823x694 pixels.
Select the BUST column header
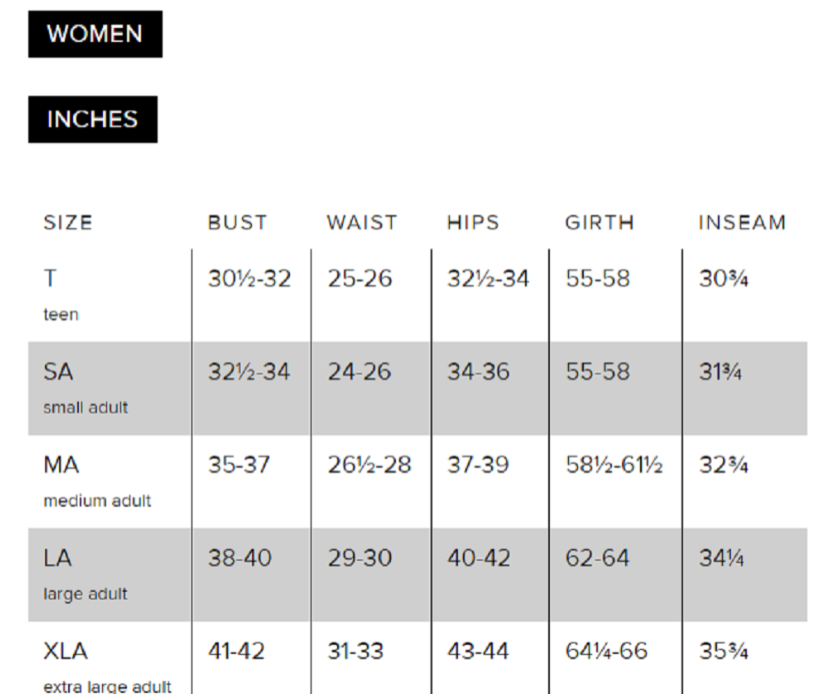point(237,223)
